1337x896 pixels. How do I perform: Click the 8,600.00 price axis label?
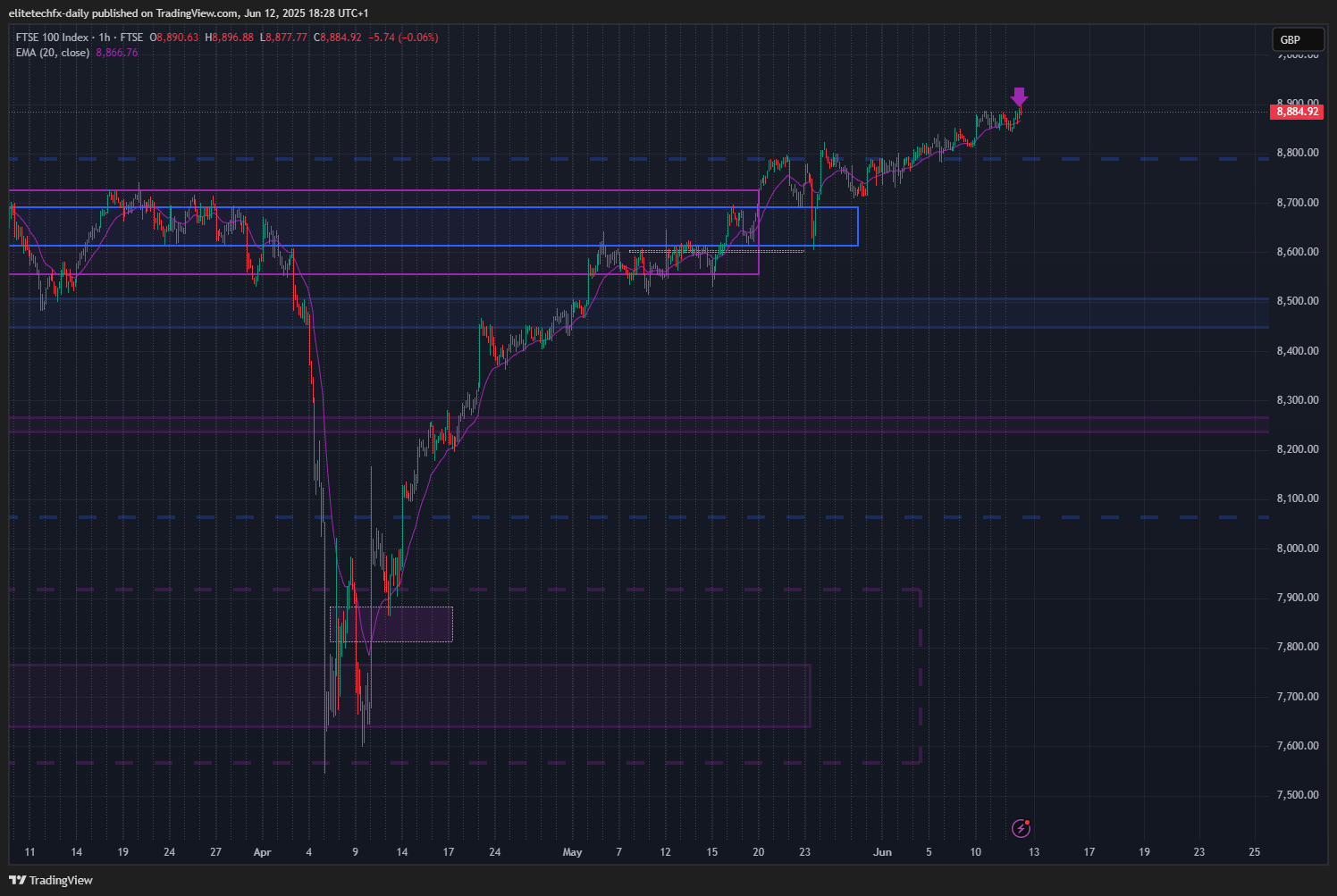coord(1298,252)
